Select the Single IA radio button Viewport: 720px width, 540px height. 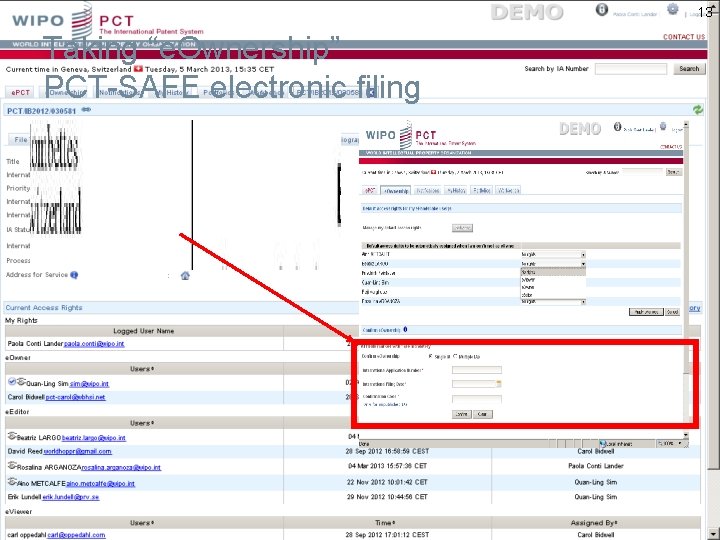(430, 356)
